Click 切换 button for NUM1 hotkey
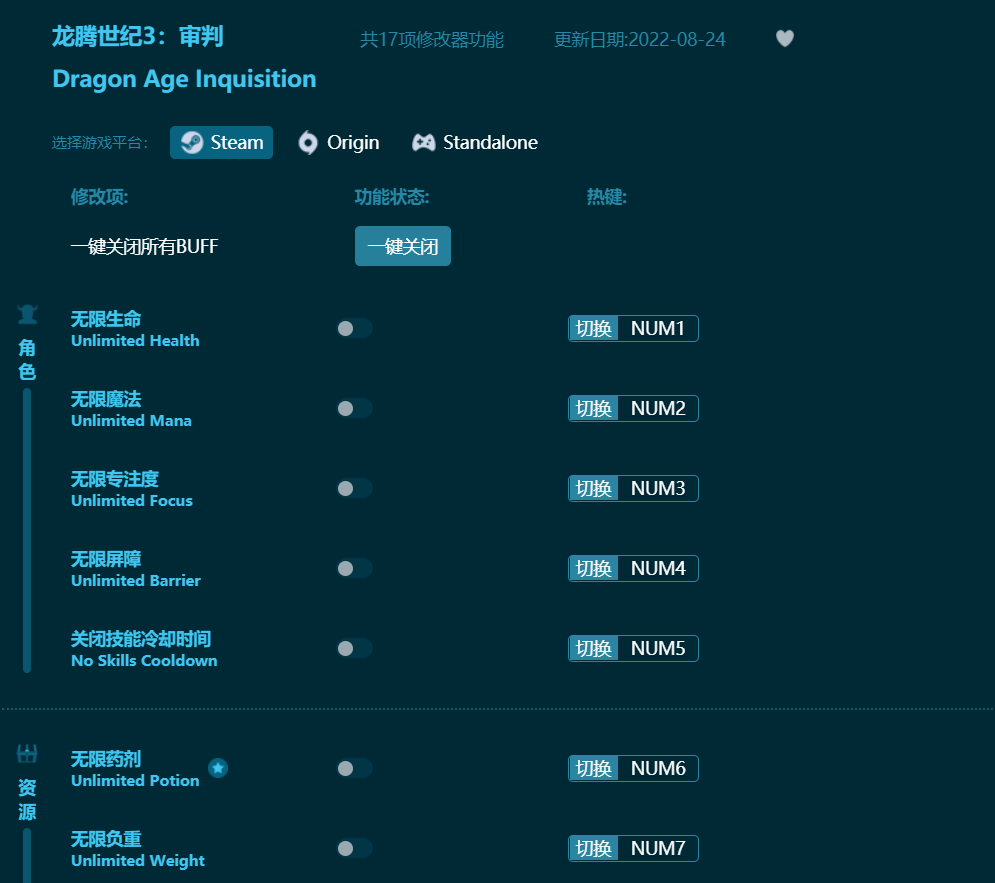The height and width of the screenshot is (883, 995). [594, 329]
